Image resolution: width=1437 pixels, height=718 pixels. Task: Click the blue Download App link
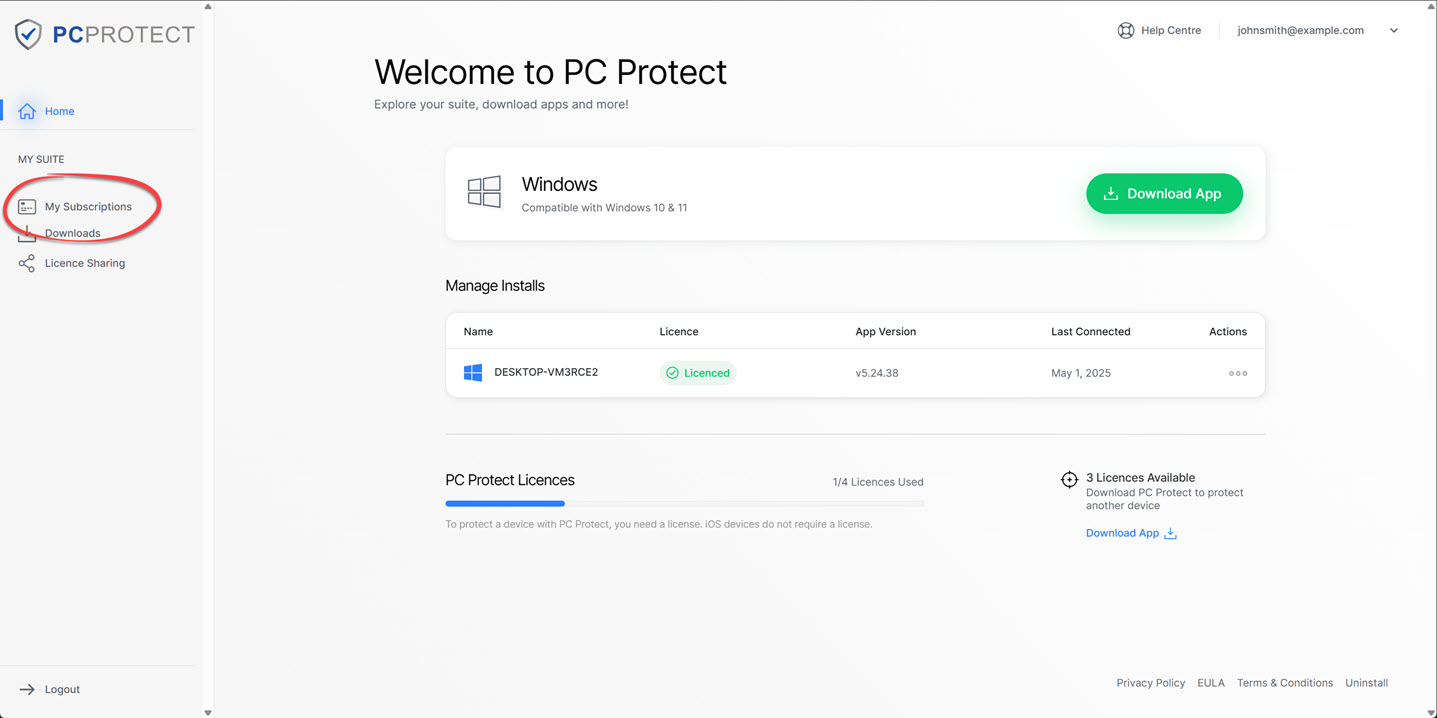tap(1122, 534)
